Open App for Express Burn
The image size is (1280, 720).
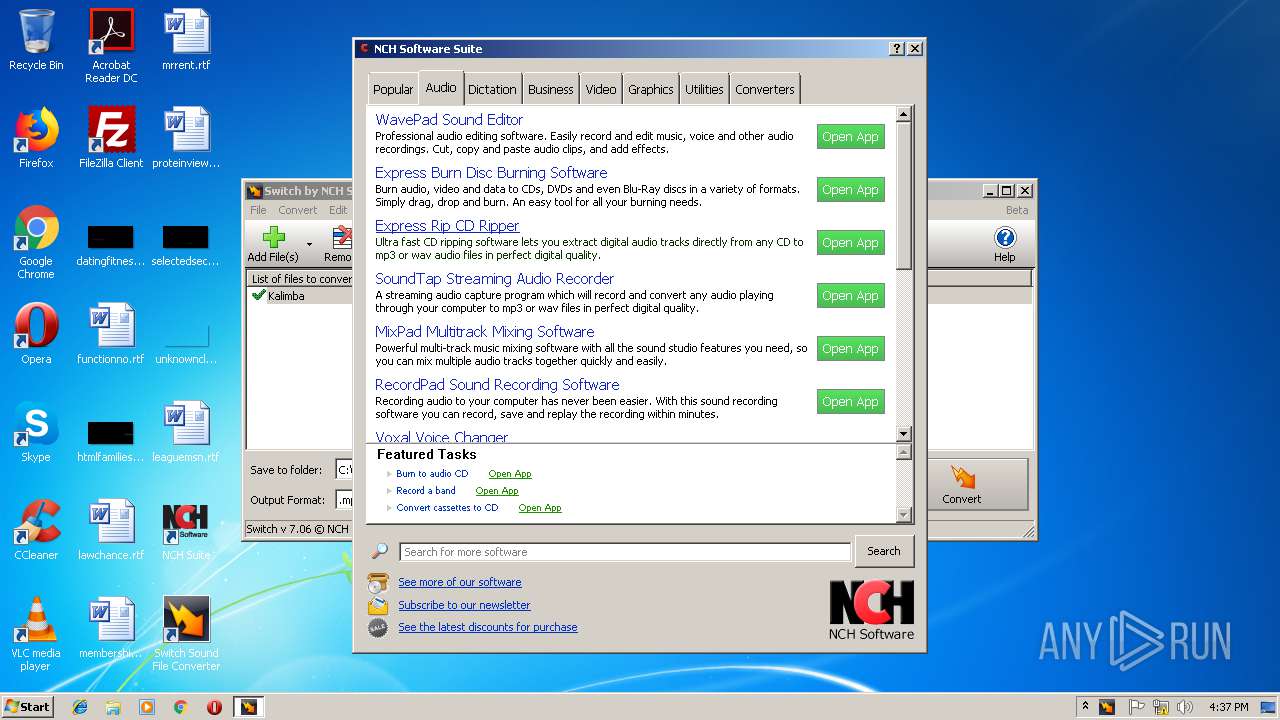(x=851, y=190)
